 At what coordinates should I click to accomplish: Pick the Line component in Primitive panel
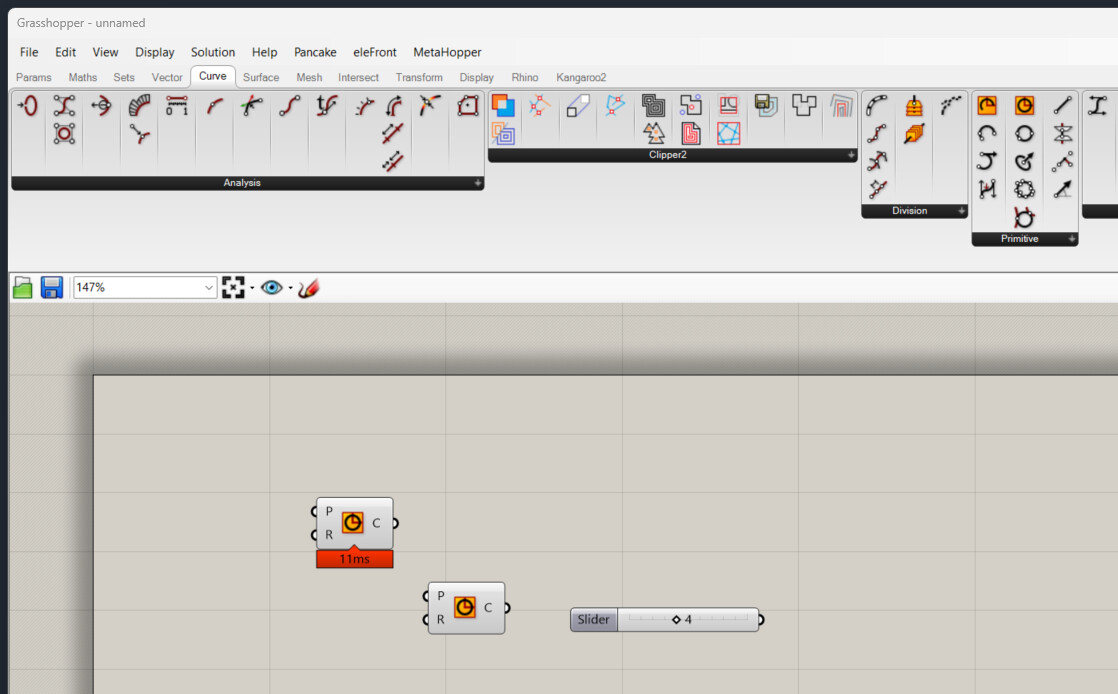[1062, 106]
